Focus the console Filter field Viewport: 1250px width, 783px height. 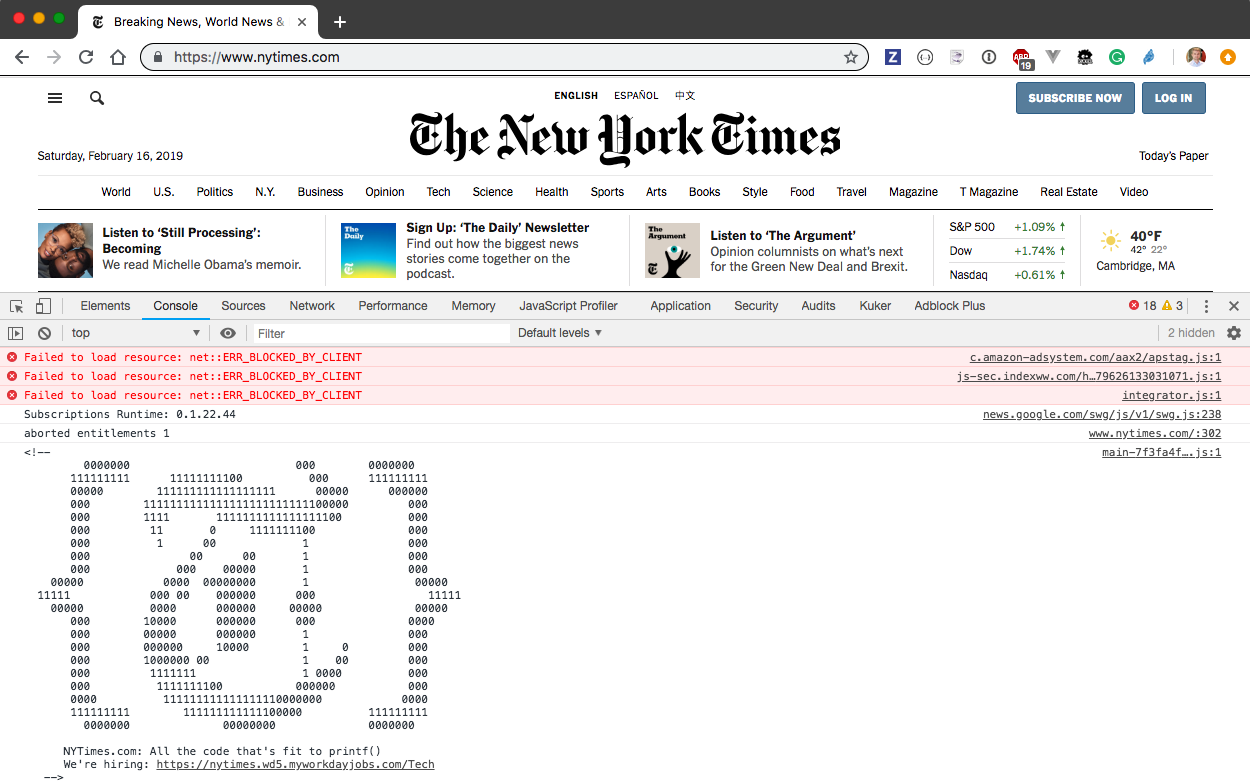[380, 333]
